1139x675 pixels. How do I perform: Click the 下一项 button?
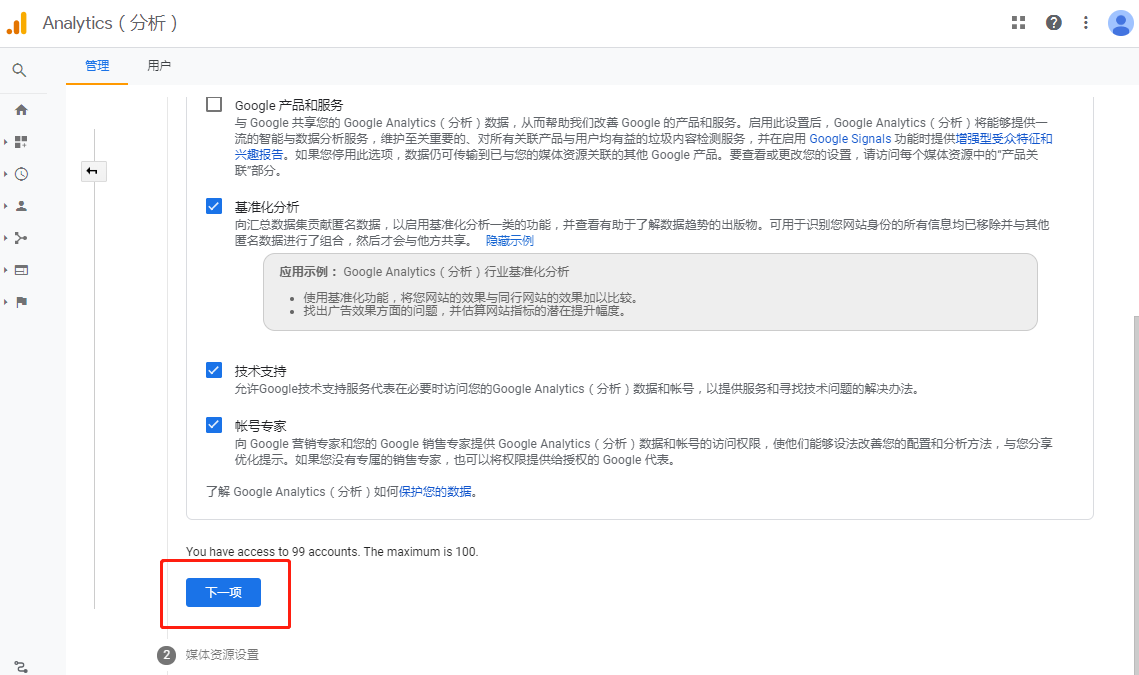(x=223, y=592)
